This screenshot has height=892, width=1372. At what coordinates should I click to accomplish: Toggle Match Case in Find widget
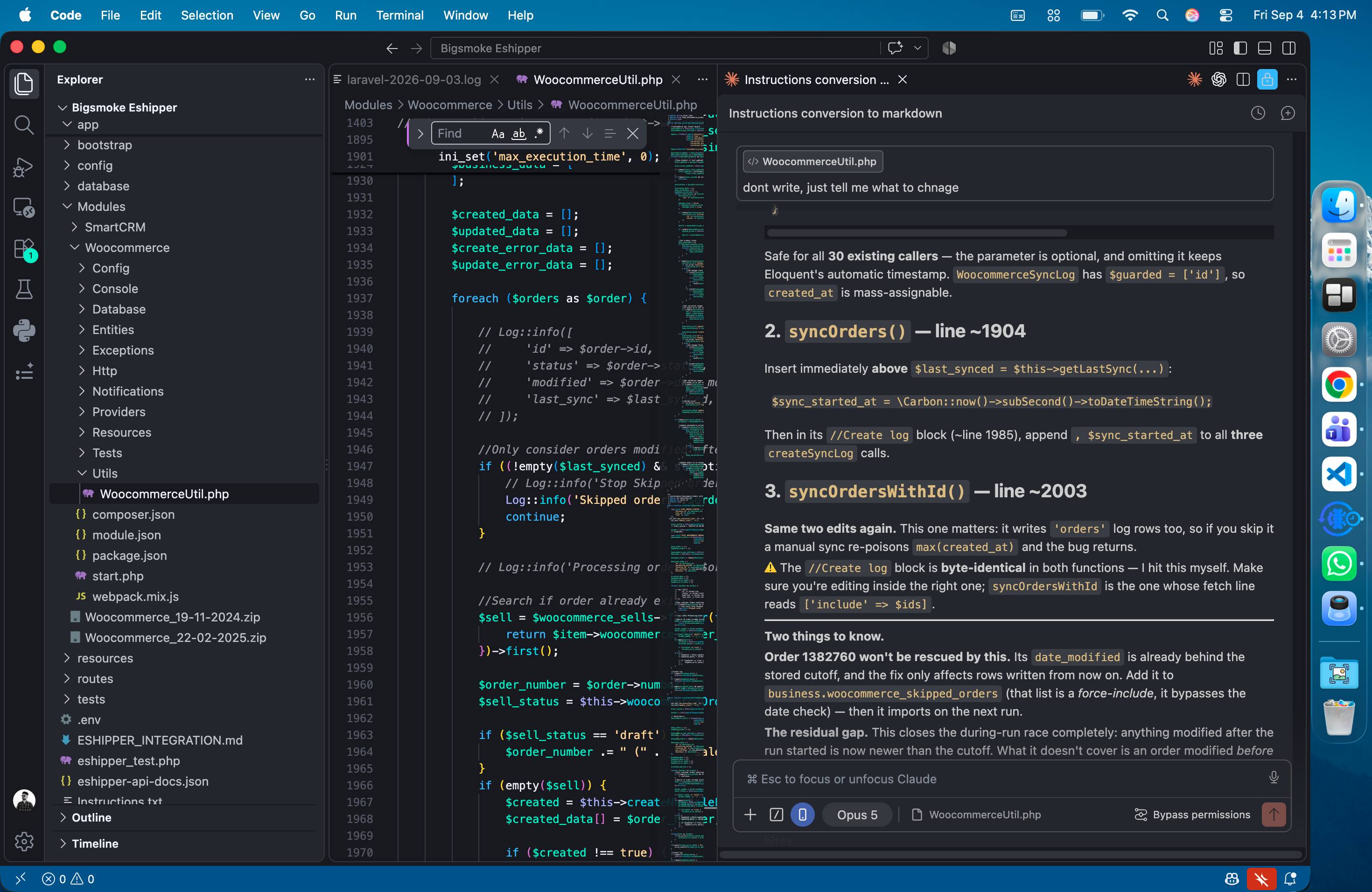click(x=497, y=134)
